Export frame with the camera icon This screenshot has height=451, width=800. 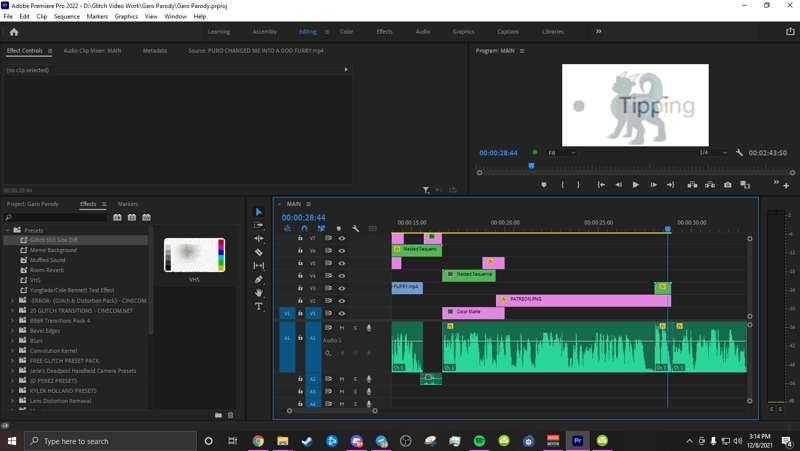[x=728, y=185]
